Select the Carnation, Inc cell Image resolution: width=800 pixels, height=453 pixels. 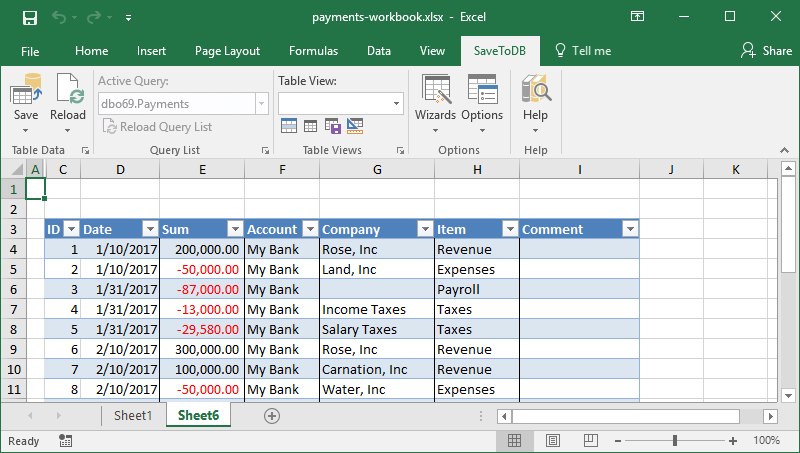[377, 369]
